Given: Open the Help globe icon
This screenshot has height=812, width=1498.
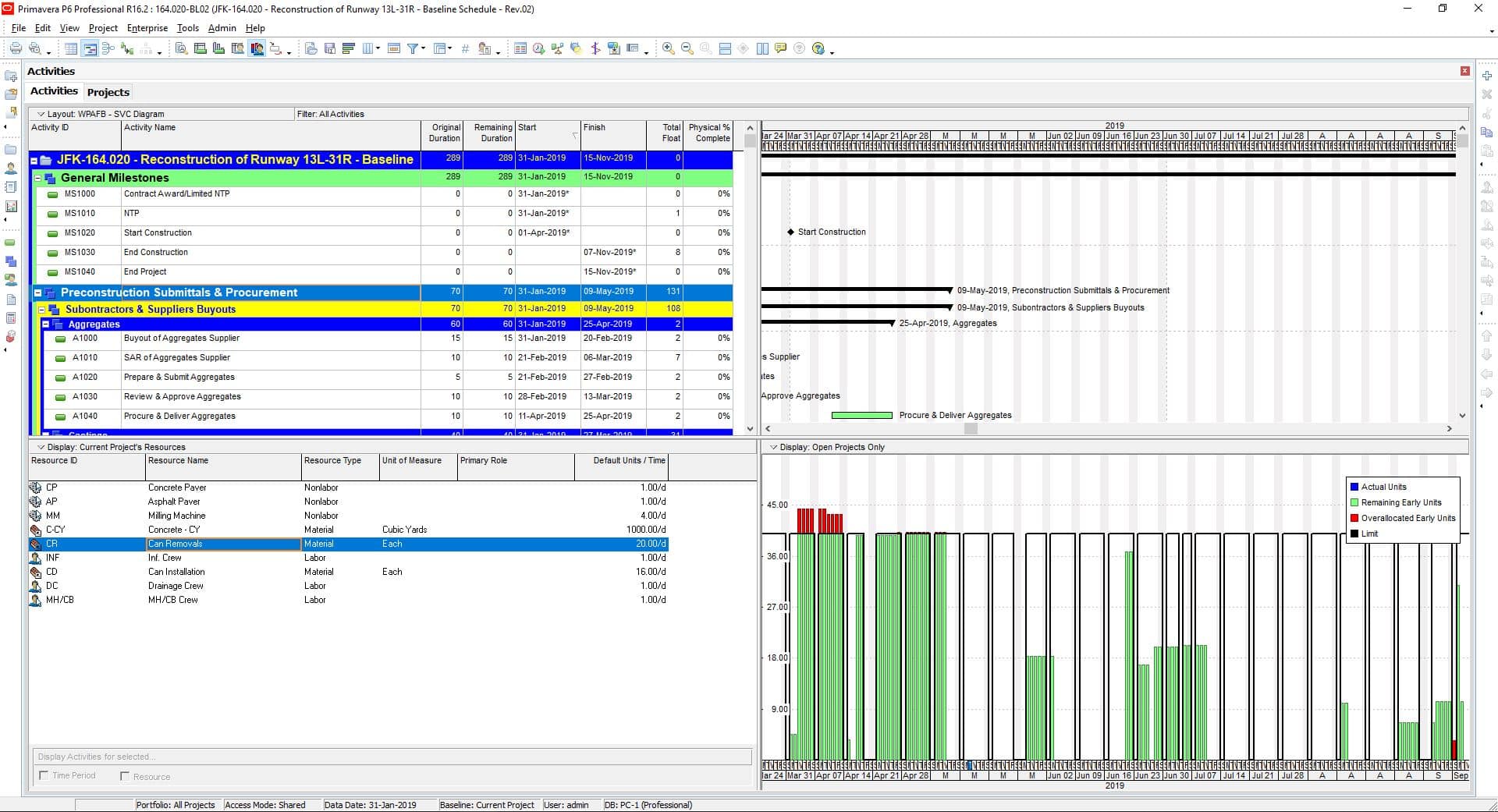Looking at the screenshot, I should pyautogui.click(x=818, y=48).
